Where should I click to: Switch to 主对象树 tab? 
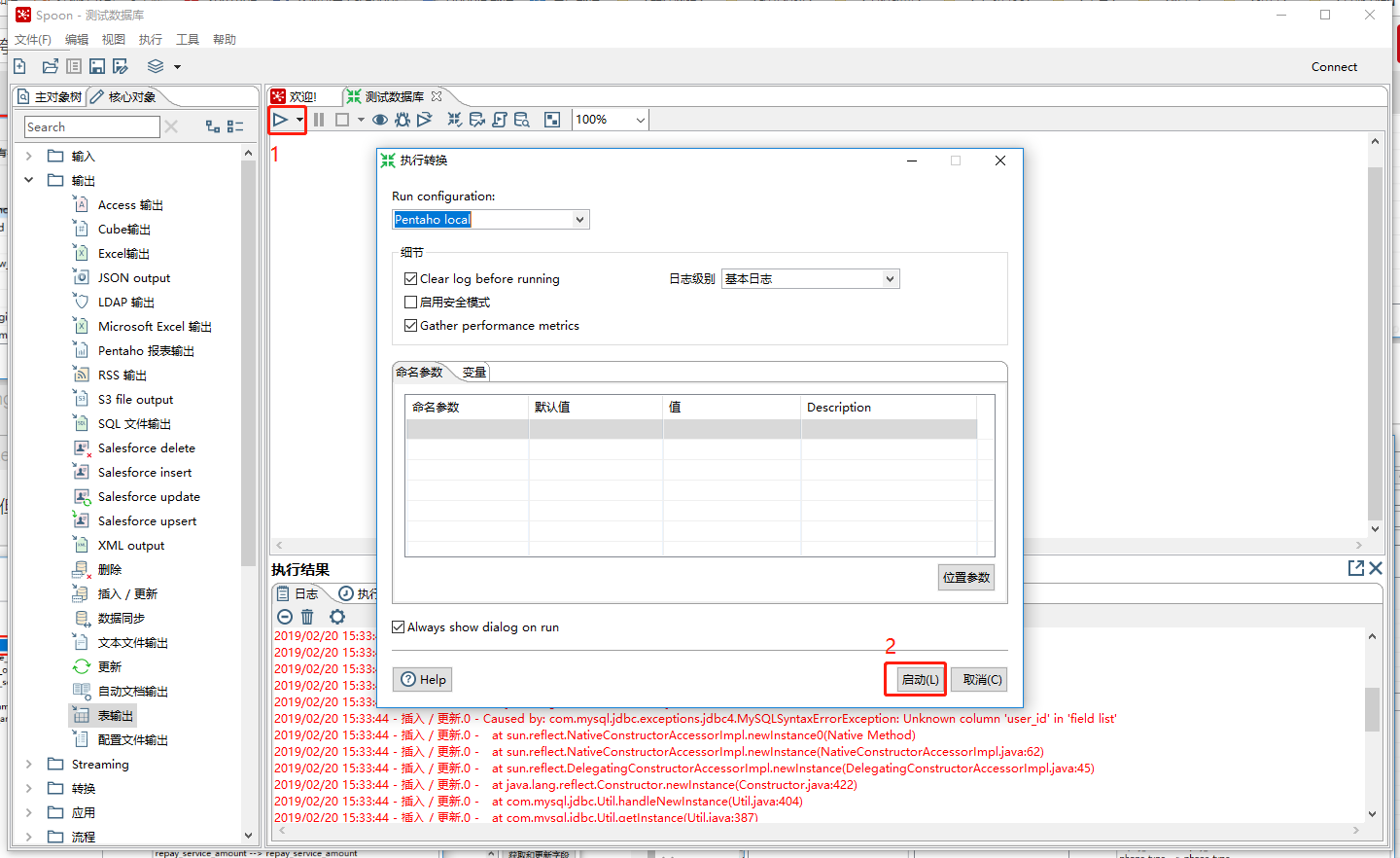[x=50, y=96]
